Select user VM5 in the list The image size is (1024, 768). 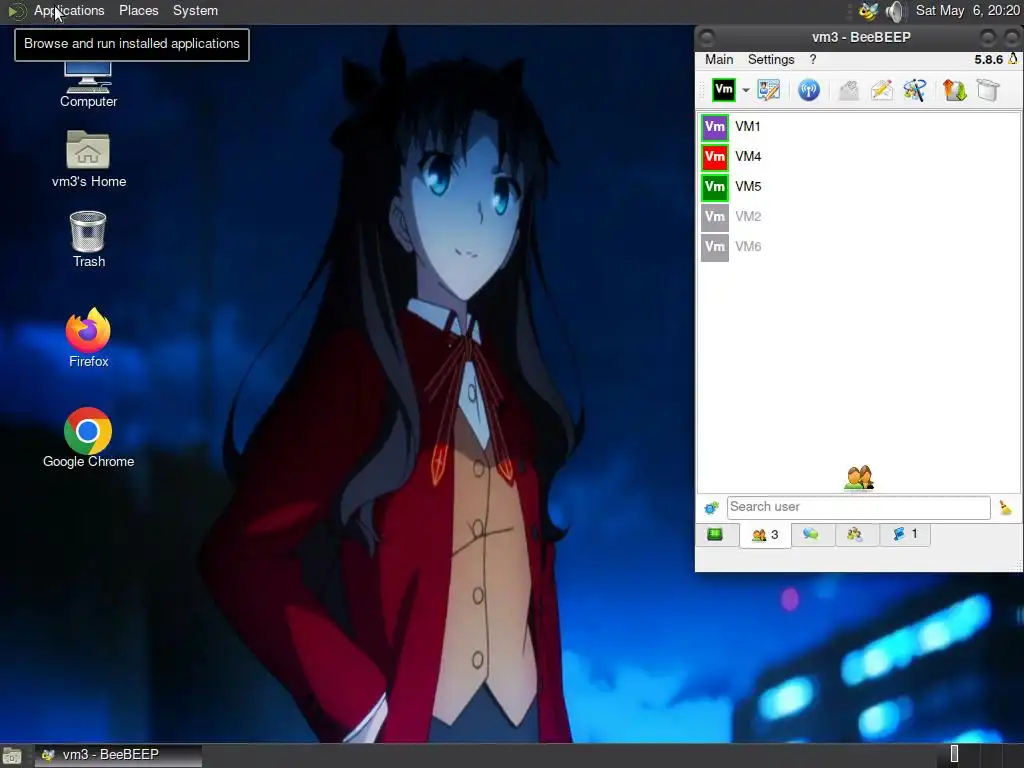coord(859,187)
